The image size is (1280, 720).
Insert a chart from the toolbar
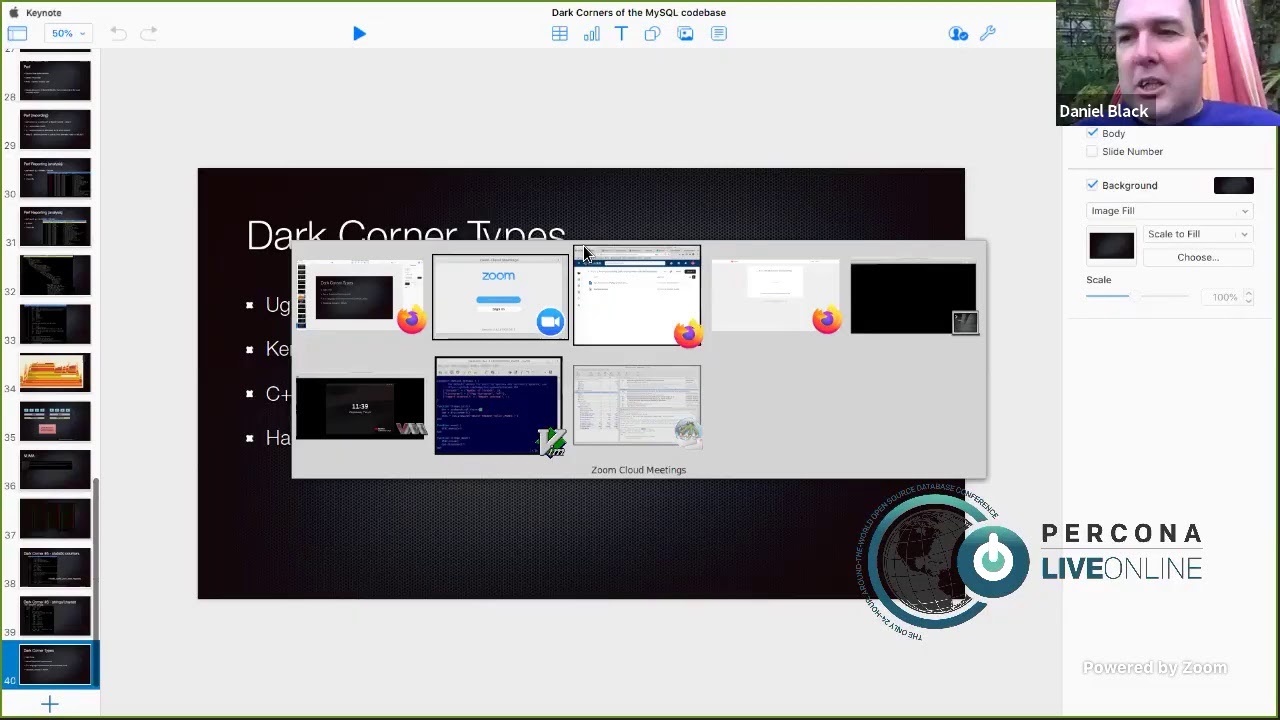click(x=592, y=34)
